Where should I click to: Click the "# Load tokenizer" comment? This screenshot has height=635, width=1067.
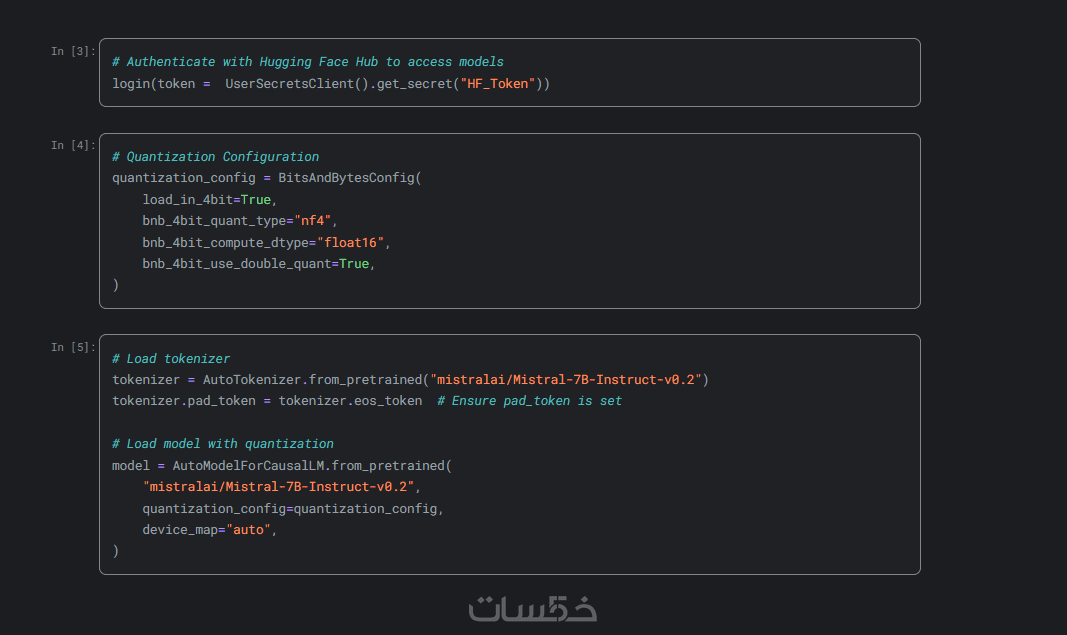pos(171,359)
